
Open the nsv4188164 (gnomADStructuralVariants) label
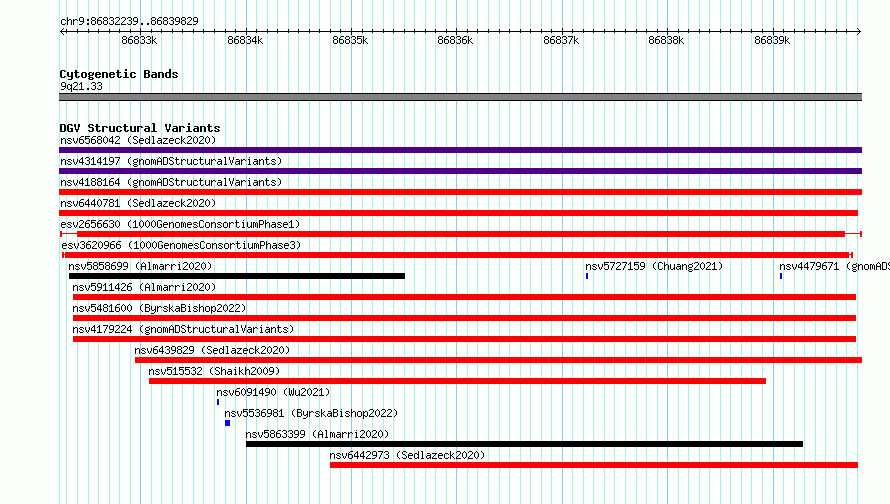click(x=171, y=182)
